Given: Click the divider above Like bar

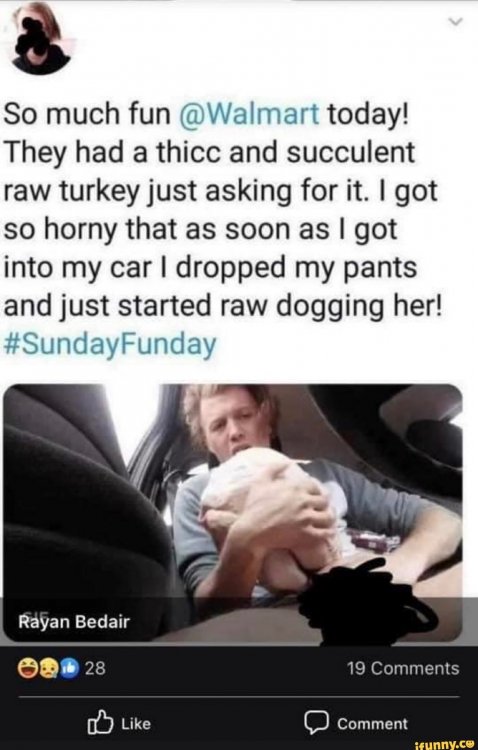Looking at the screenshot, I should point(239,697).
